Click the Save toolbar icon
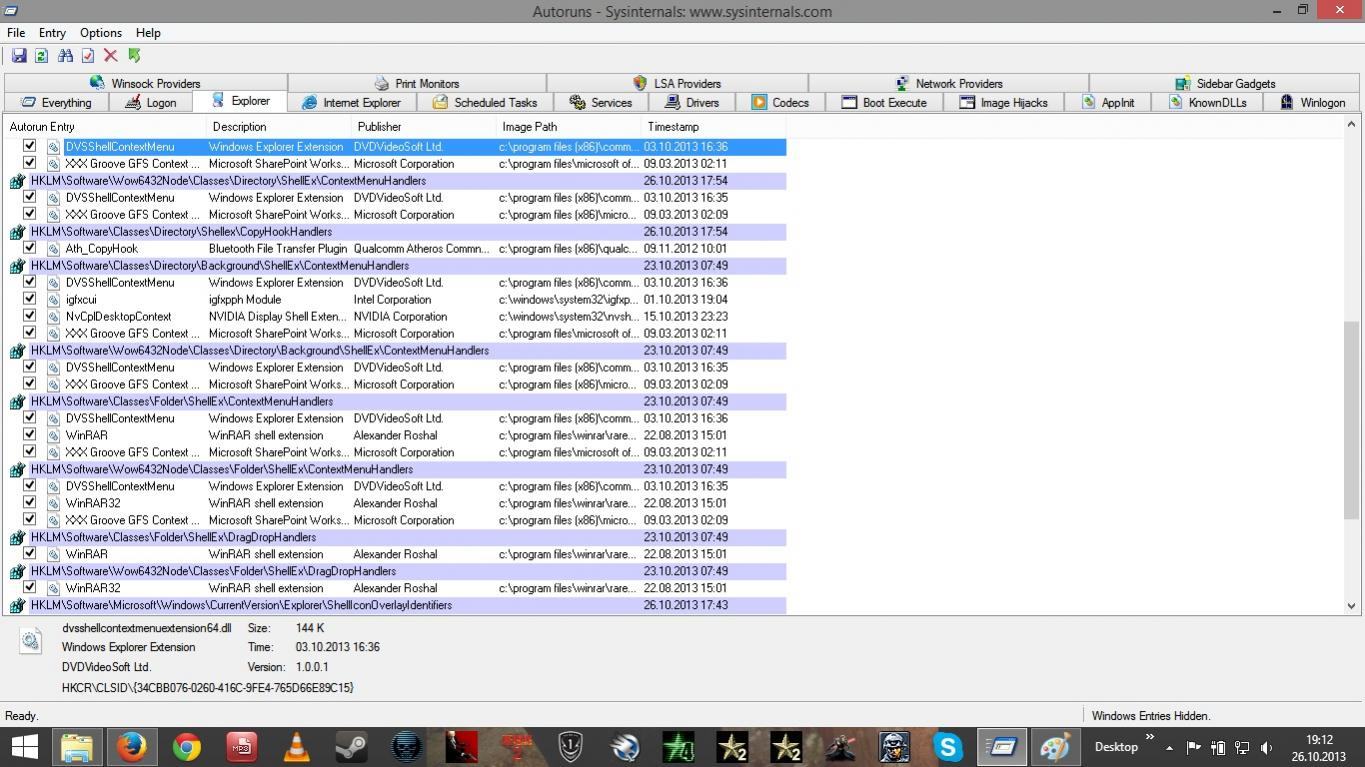Image resolution: width=1365 pixels, height=767 pixels. pyautogui.click(x=19, y=56)
